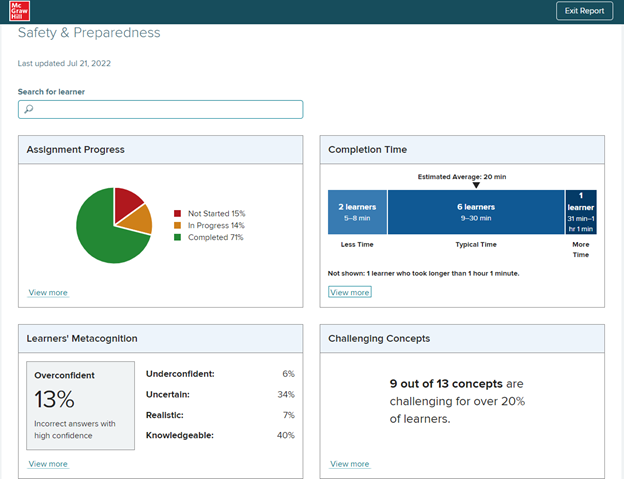This screenshot has width=624, height=479.
Task: Click the Estimated Average triangle marker
Action: (x=476, y=185)
